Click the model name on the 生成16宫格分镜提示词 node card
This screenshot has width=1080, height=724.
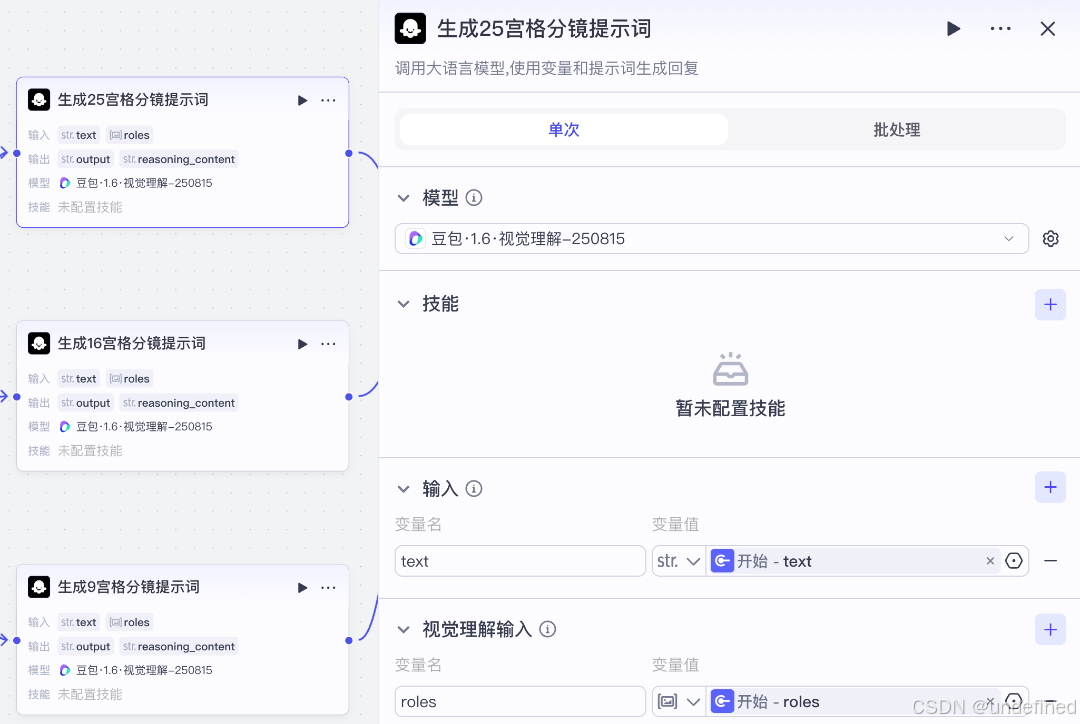(x=144, y=426)
